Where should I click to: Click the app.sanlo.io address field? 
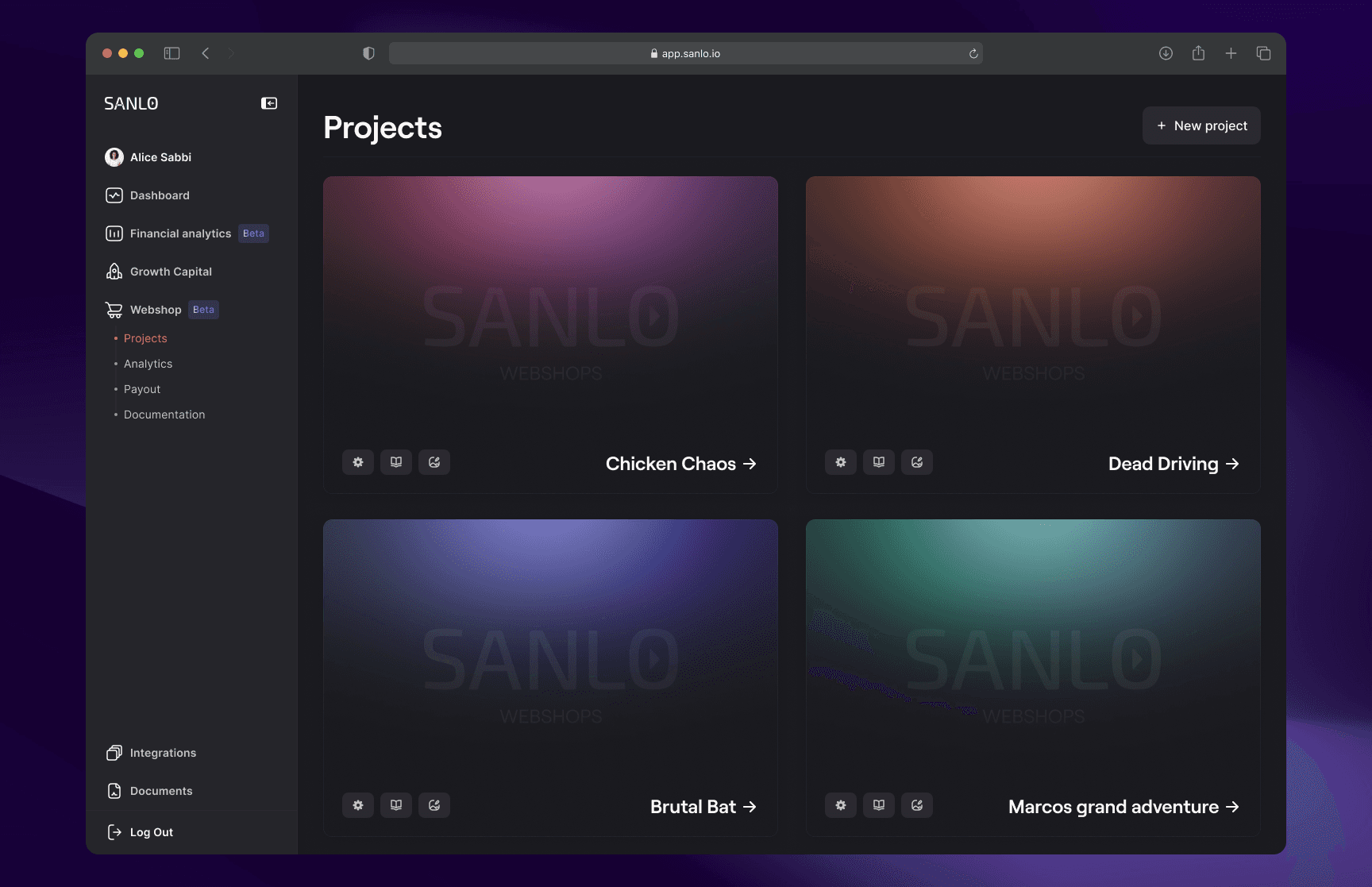coord(686,53)
